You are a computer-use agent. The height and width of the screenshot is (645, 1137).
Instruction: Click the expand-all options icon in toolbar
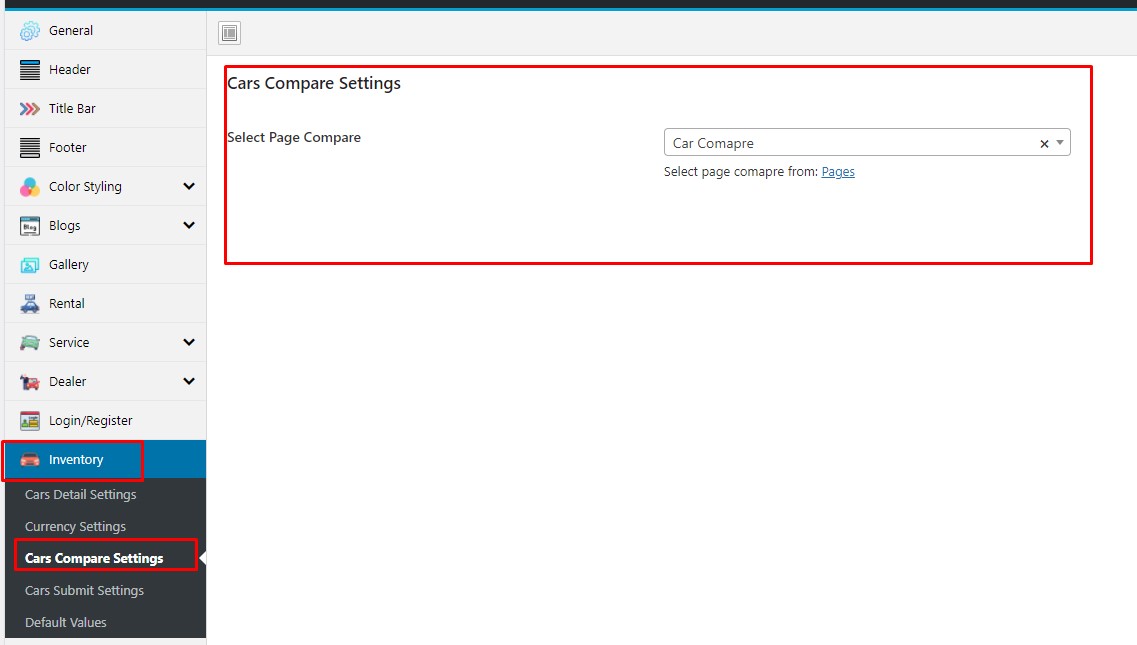click(230, 34)
